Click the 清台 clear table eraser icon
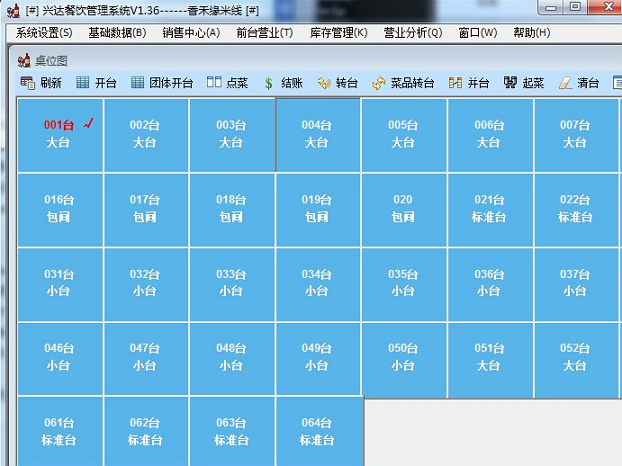622x466 pixels. [565, 82]
